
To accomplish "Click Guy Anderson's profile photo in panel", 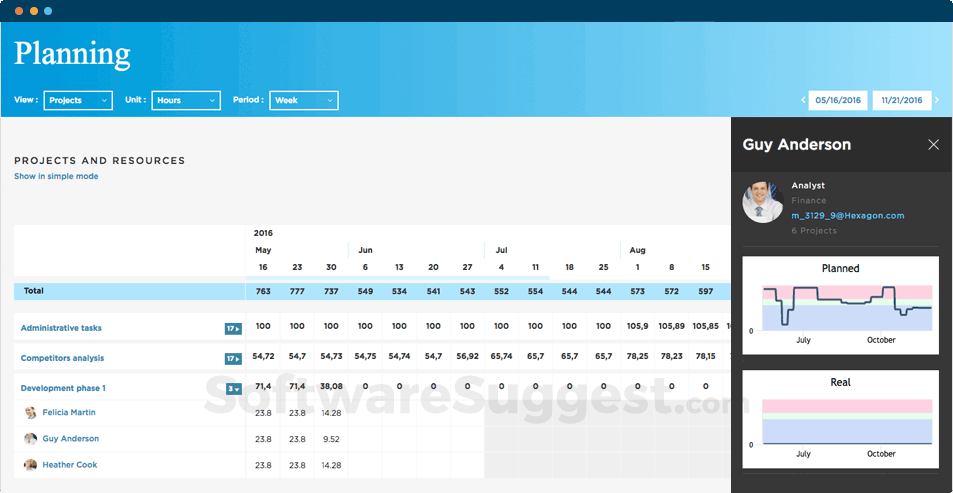I will [x=762, y=202].
